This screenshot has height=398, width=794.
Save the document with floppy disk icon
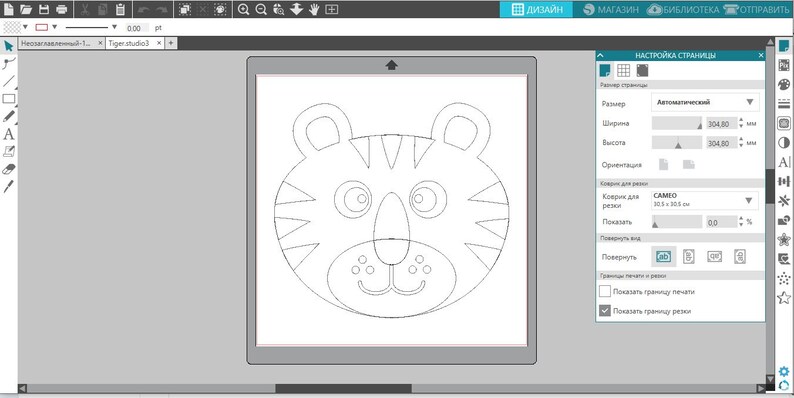coord(44,9)
